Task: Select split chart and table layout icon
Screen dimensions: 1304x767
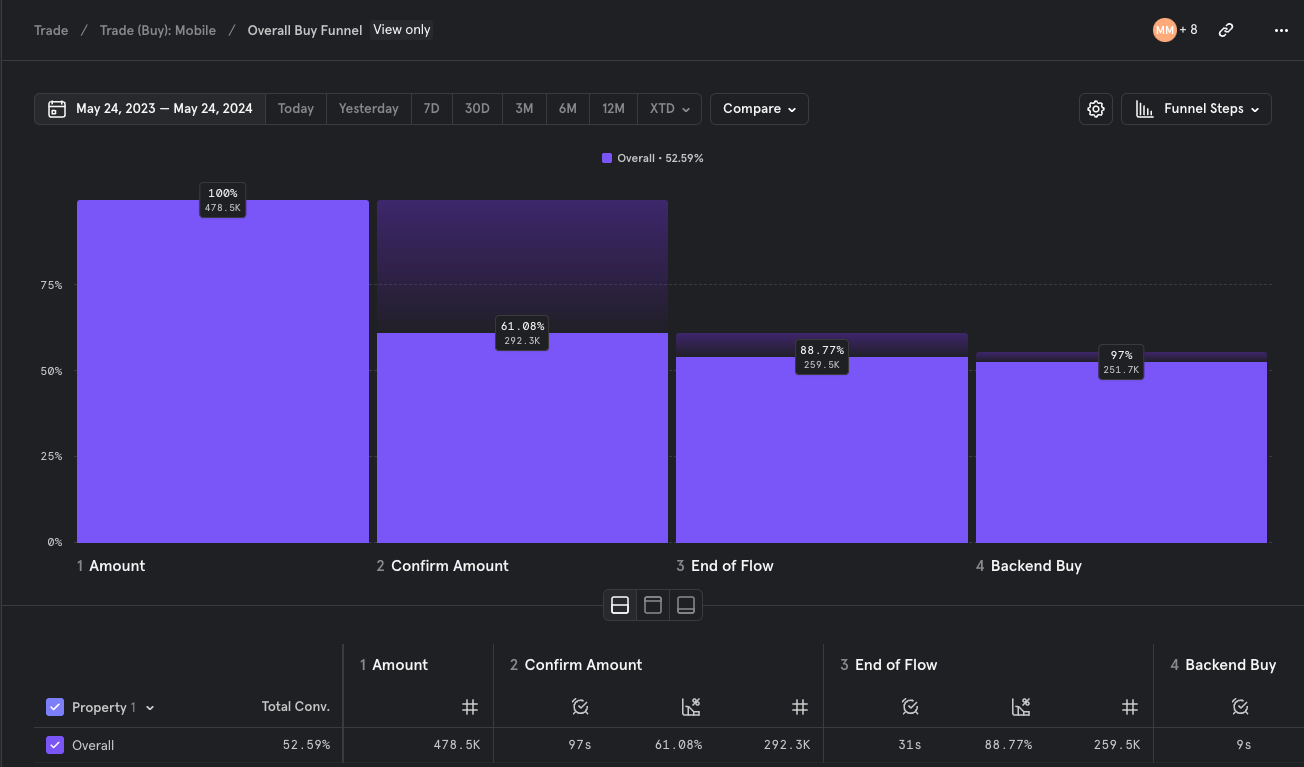Action: coord(620,605)
